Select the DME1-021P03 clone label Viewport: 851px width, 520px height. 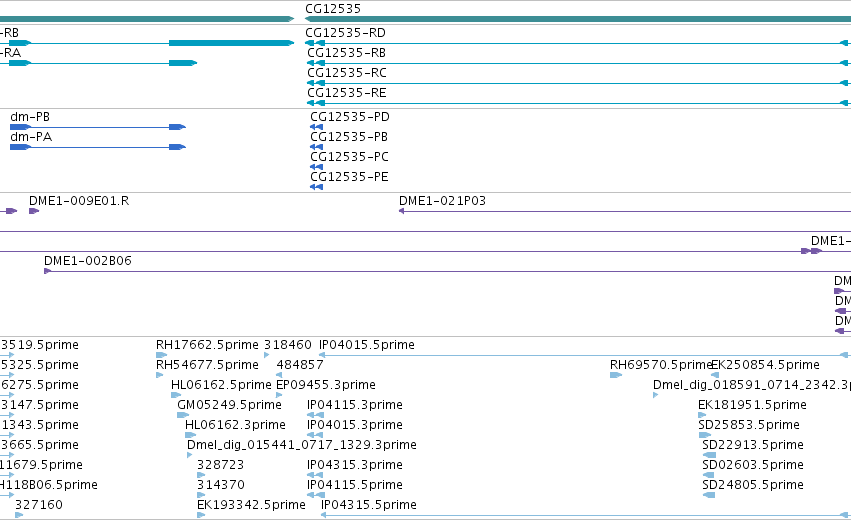442,201
